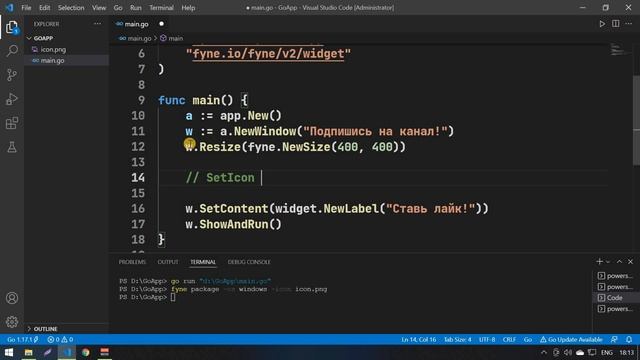Change CRLF line ending setting
Image resolution: width=640 pixels, height=360 pixels.
pos(509,340)
